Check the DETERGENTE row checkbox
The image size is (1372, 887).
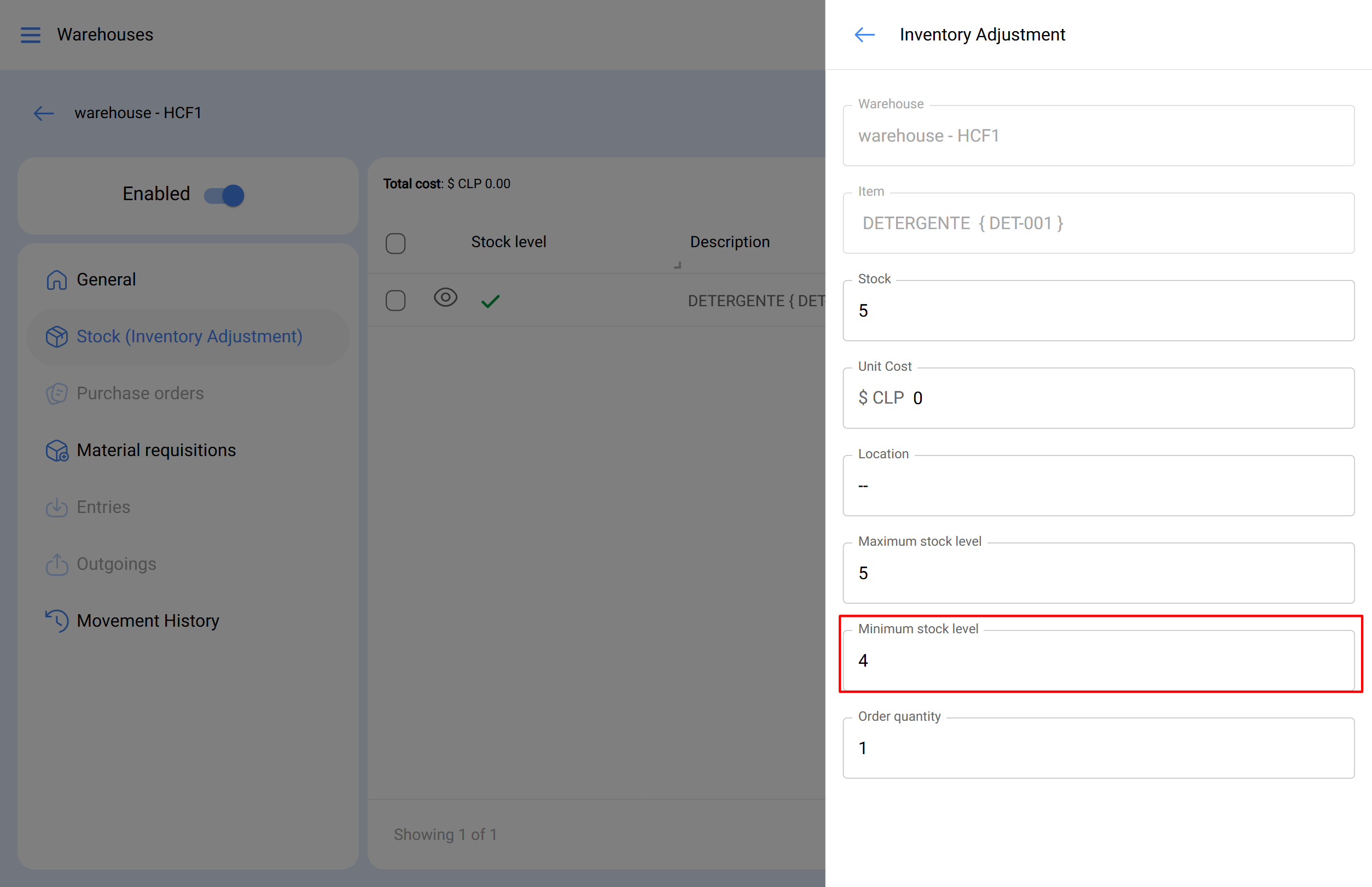396,300
